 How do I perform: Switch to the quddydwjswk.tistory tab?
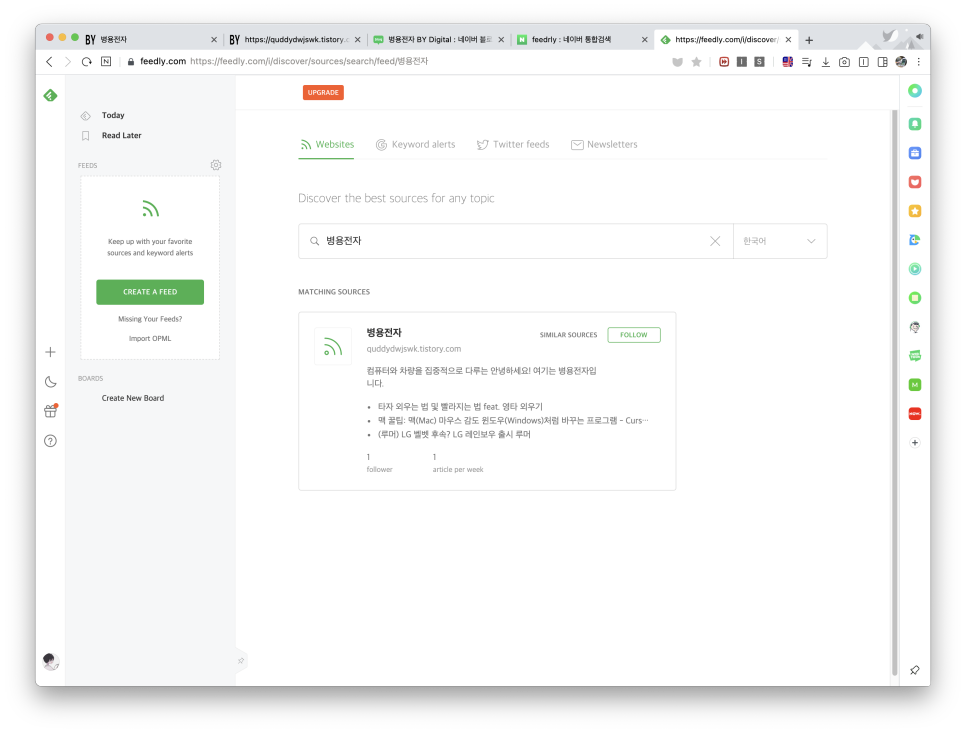pos(294,39)
